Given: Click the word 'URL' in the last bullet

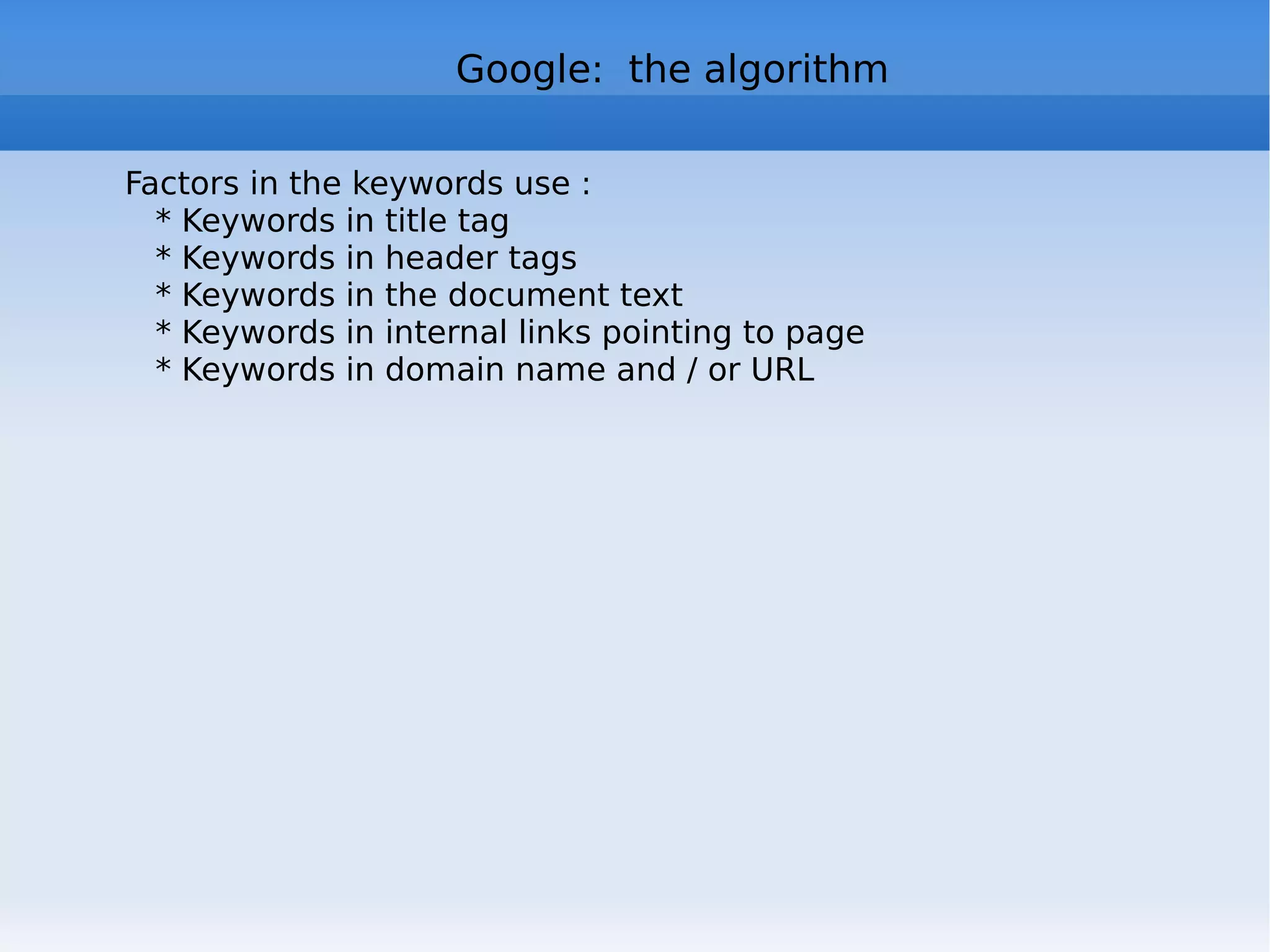Looking at the screenshot, I should tap(782, 370).
